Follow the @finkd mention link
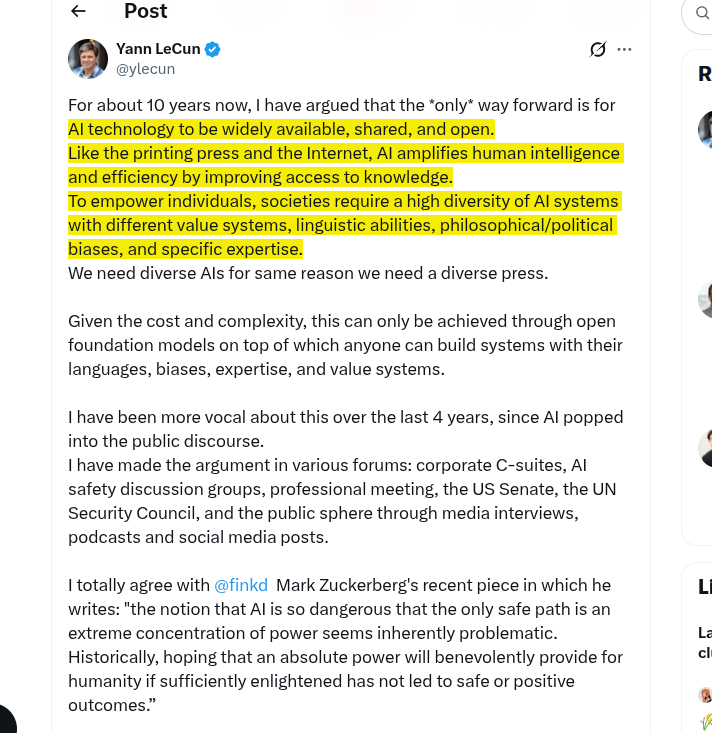This screenshot has width=712, height=733. tap(241, 585)
